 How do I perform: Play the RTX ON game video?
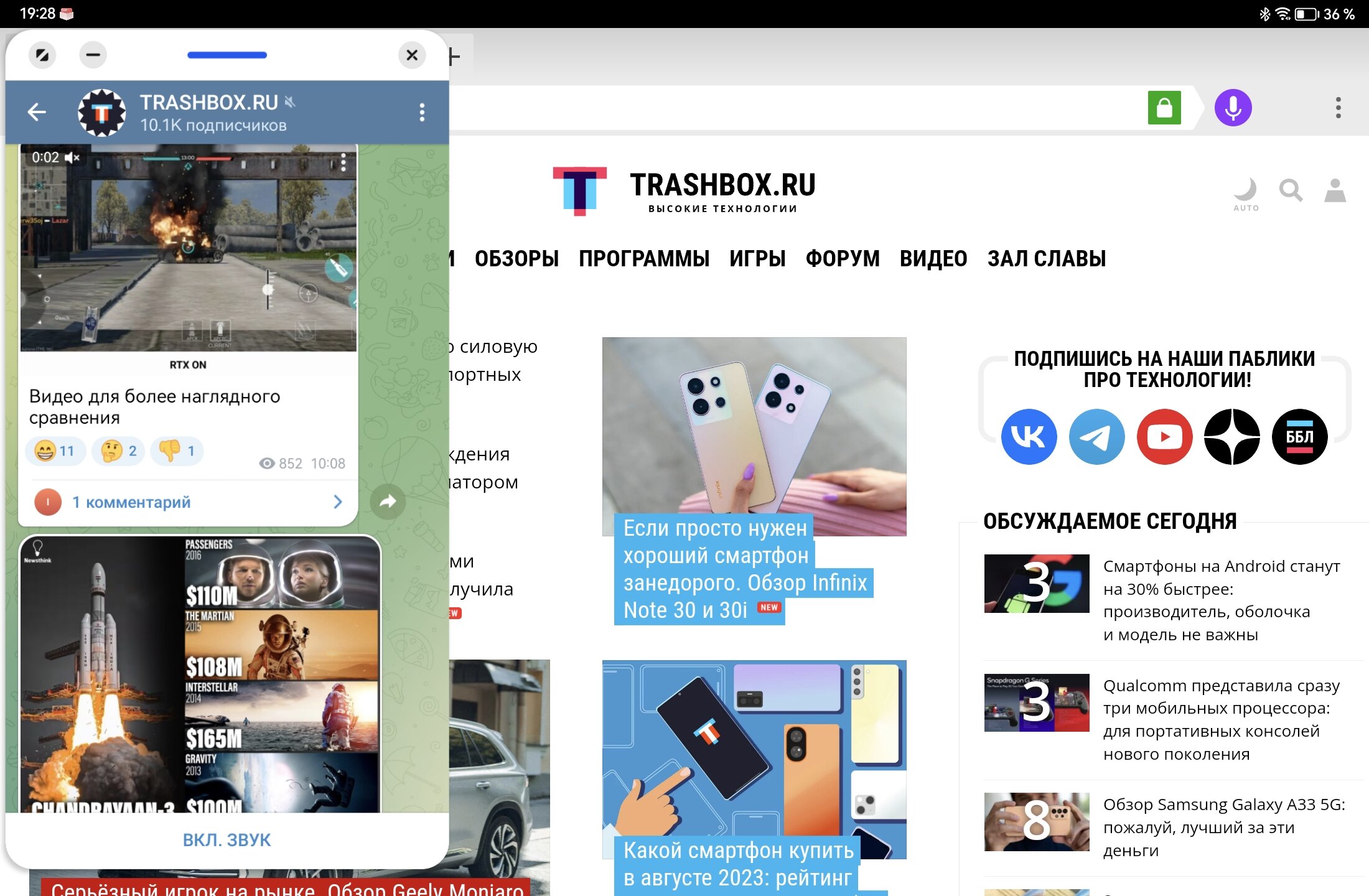click(x=189, y=248)
